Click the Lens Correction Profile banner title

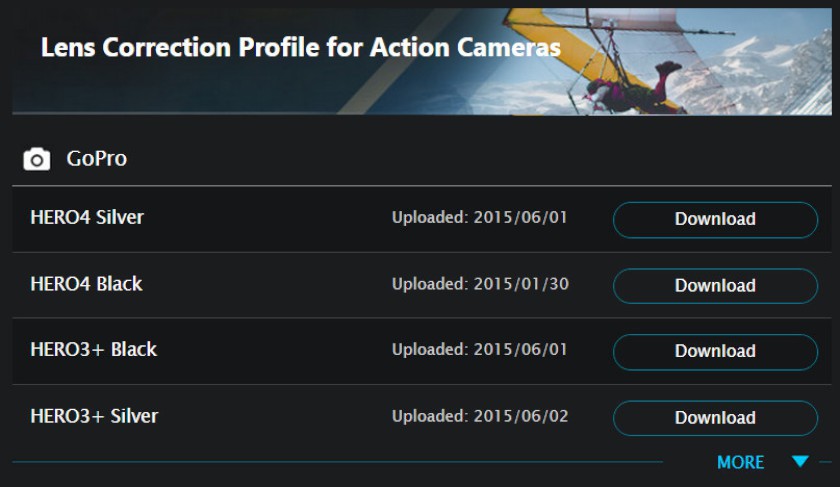pyautogui.click(x=301, y=48)
